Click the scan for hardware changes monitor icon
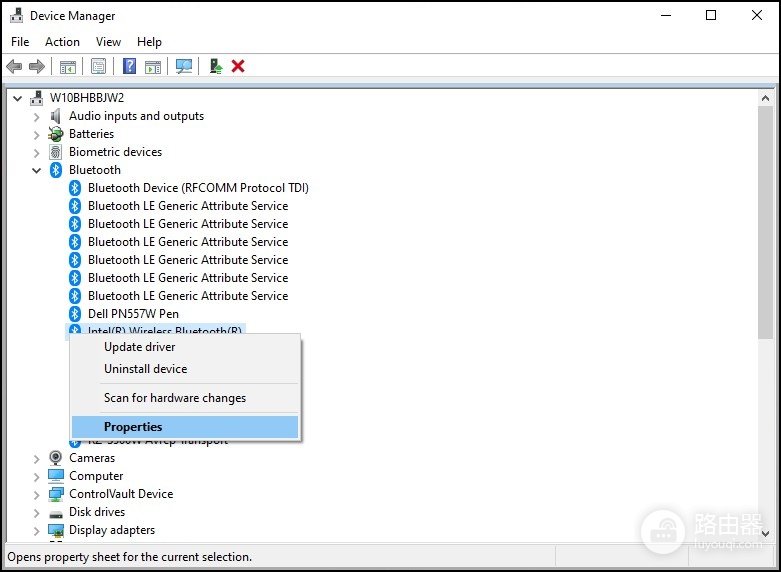 click(x=184, y=66)
